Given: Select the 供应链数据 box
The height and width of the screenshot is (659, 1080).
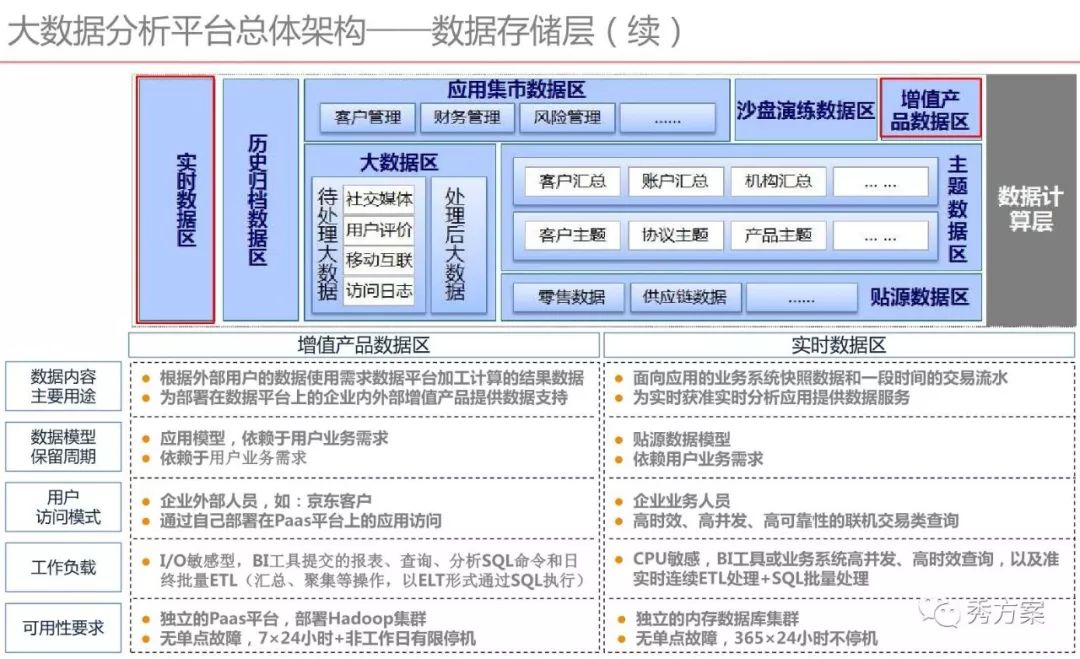Looking at the screenshot, I should click(x=685, y=297).
